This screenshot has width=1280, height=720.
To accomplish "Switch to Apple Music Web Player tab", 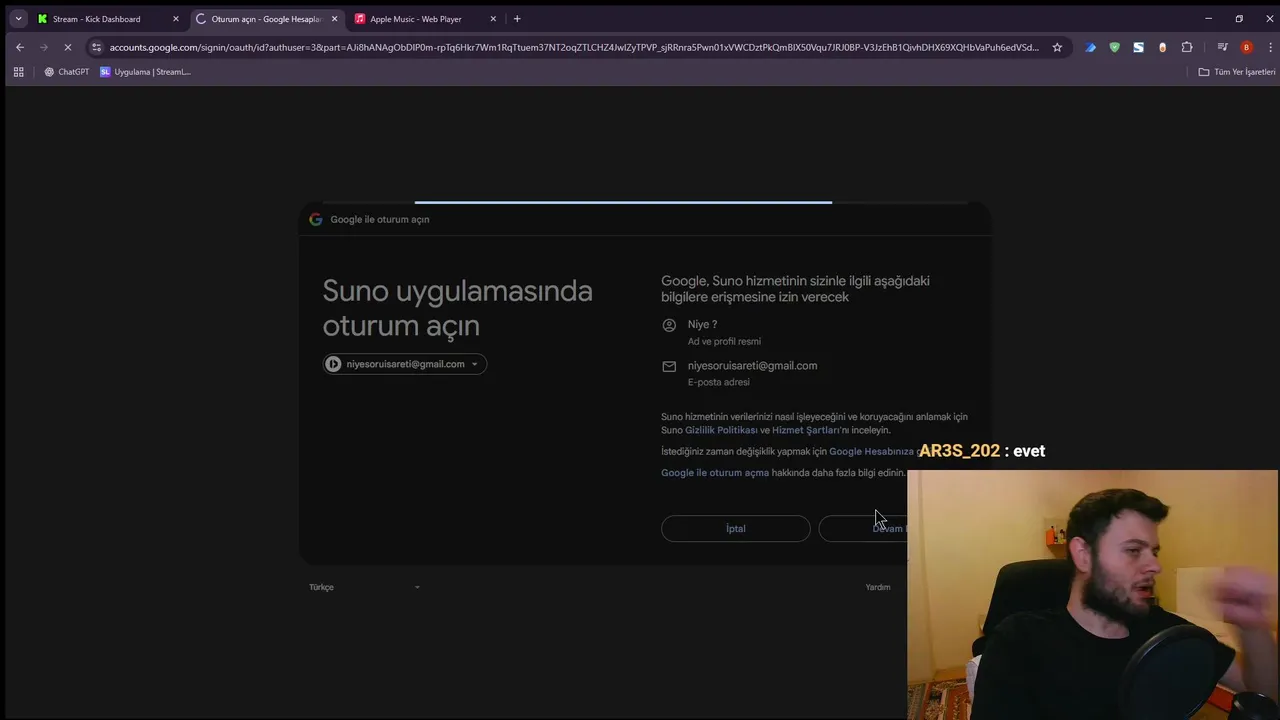I will coord(415,19).
